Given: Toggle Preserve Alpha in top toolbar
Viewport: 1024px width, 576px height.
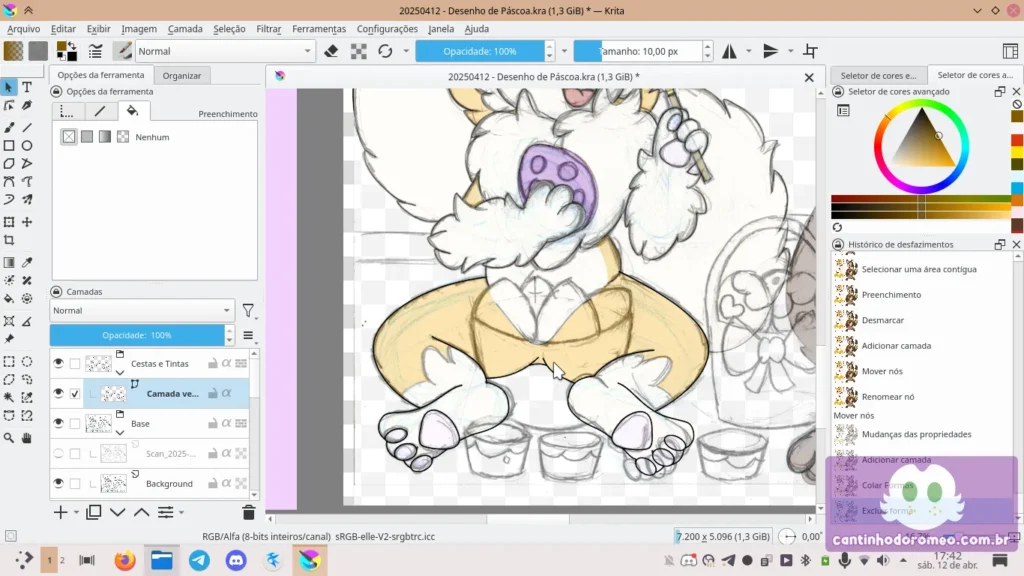Looking at the screenshot, I should 359,51.
